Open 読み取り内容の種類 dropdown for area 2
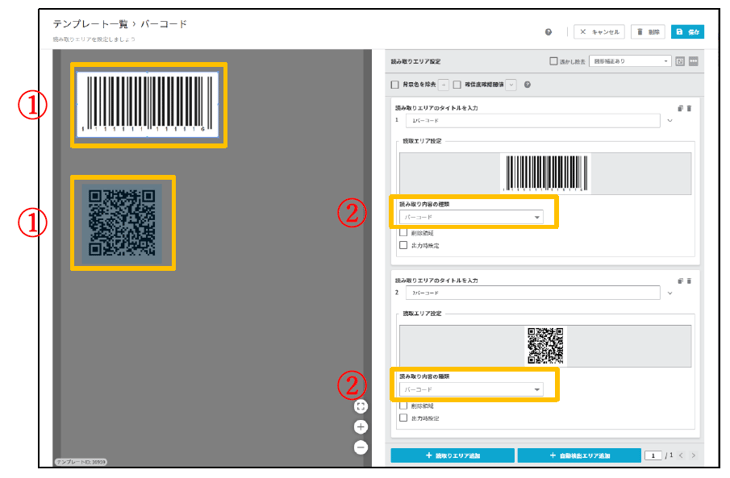 470,389
